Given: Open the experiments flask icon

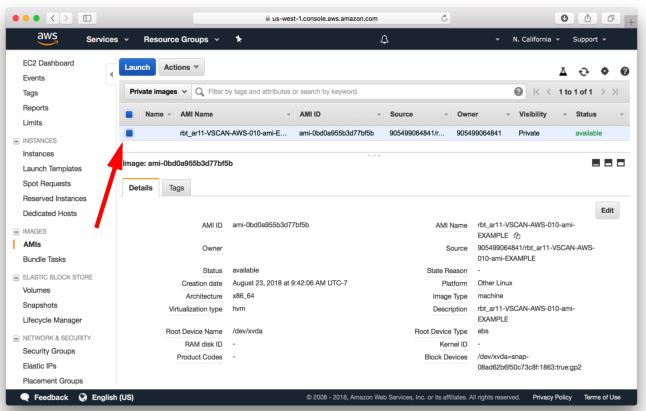Looking at the screenshot, I should point(563,72).
